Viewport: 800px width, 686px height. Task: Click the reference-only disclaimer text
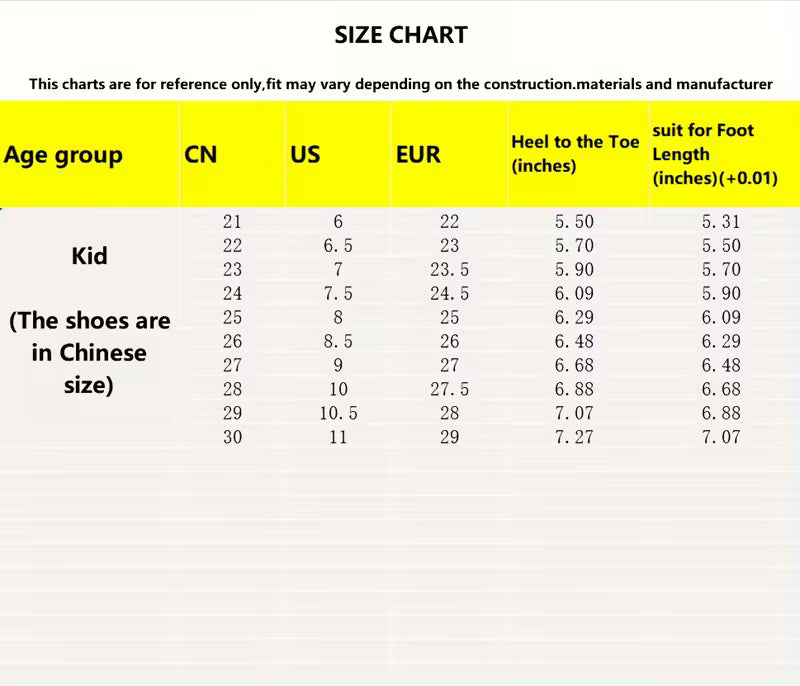click(400, 84)
